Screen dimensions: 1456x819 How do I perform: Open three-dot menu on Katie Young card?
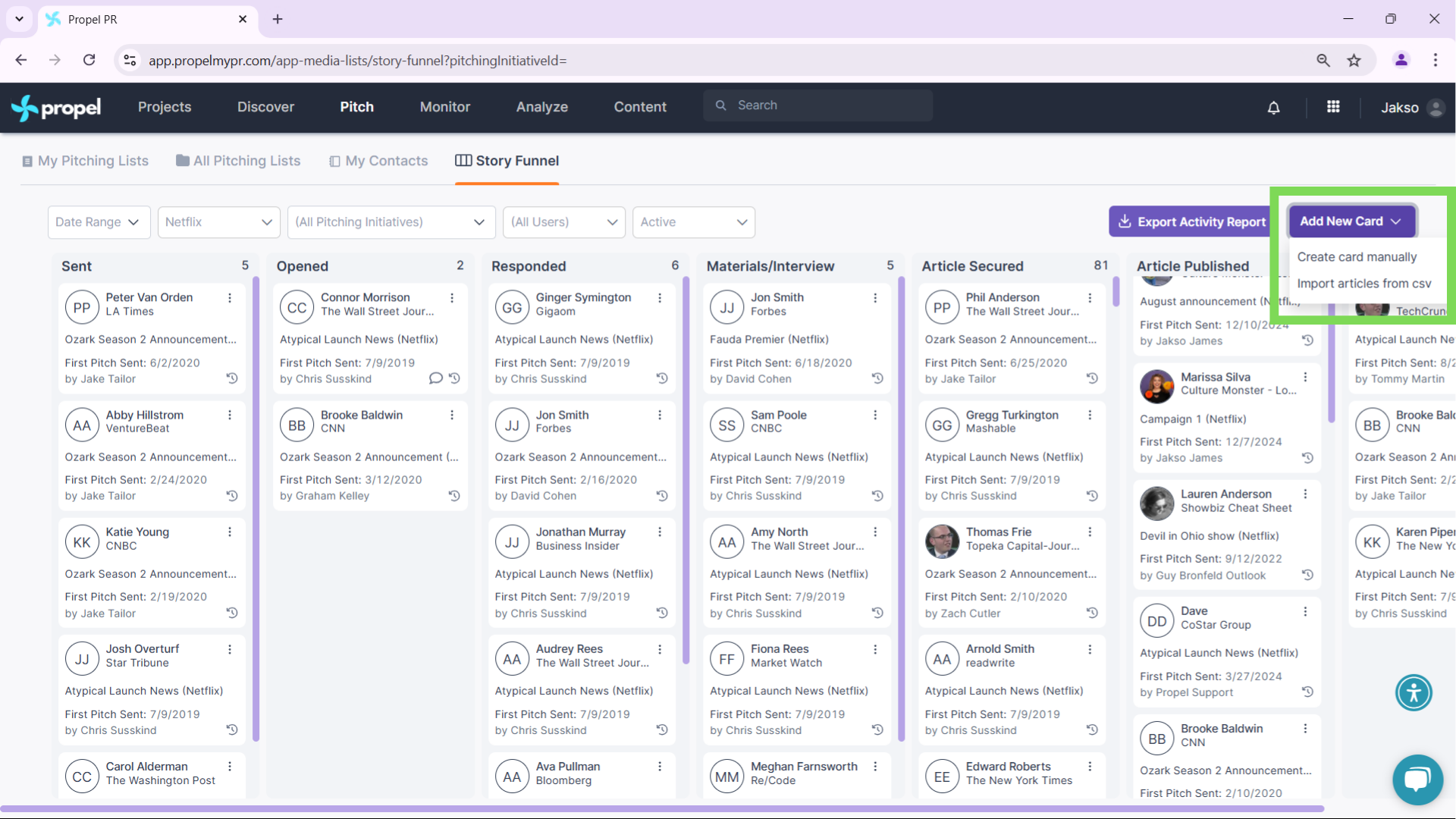[230, 532]
